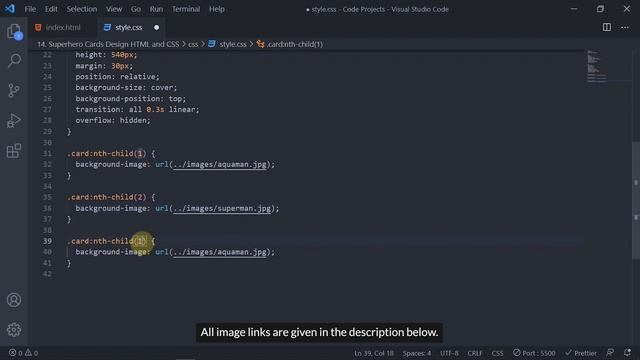
Task: Open the Explorer view in activity bar
Action: 14,31
